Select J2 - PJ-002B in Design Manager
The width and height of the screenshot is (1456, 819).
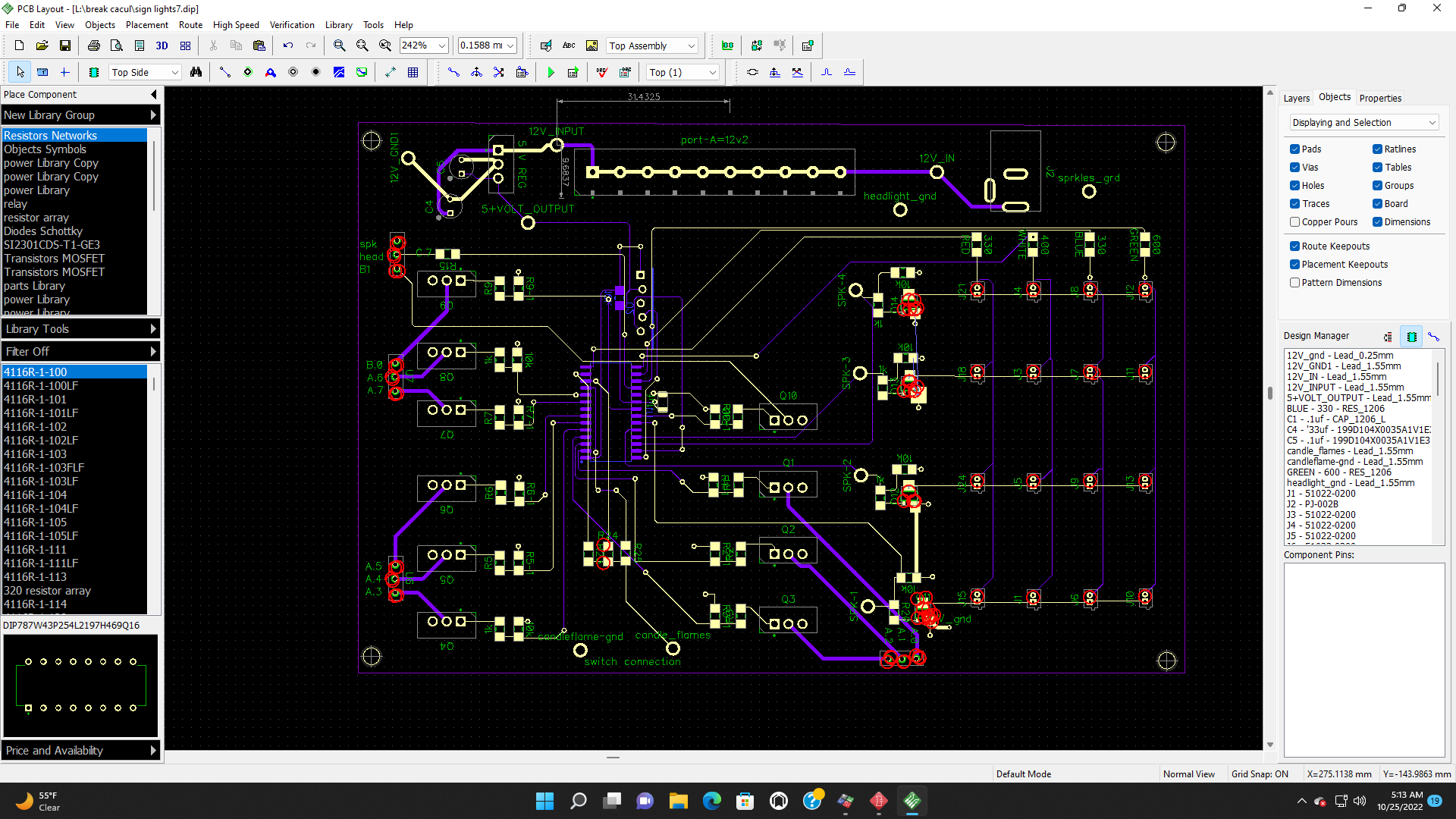tap(1313, 504)
